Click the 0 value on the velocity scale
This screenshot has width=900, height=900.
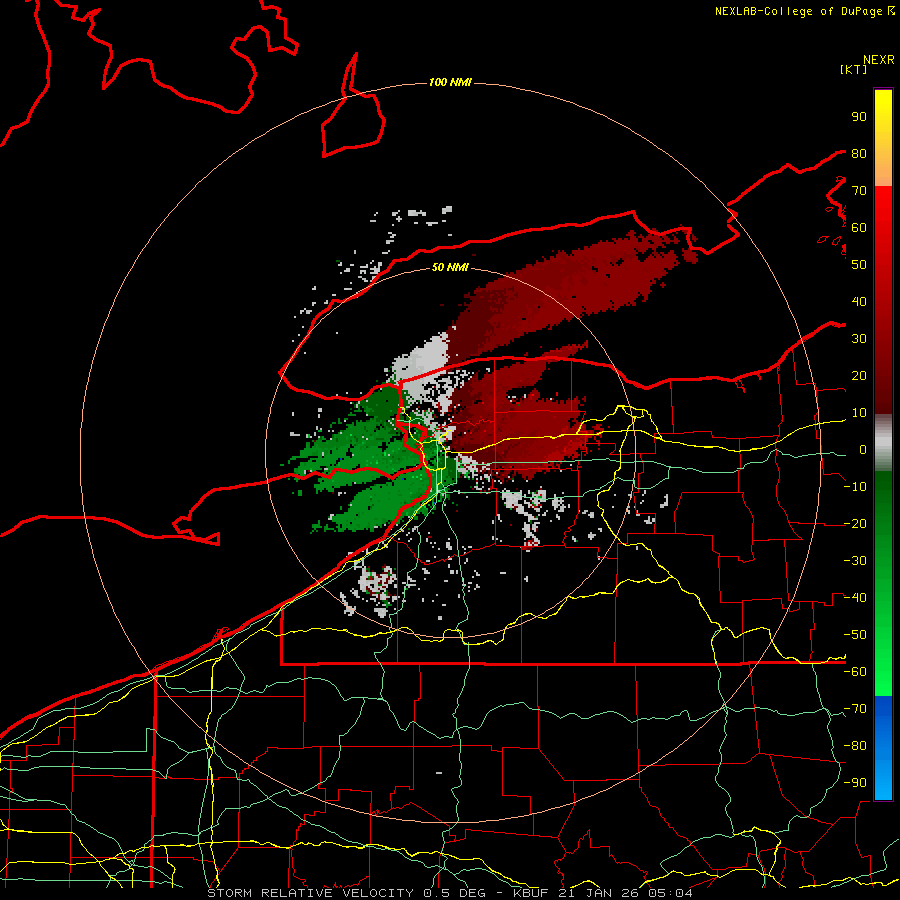click(x=863, y=449)
